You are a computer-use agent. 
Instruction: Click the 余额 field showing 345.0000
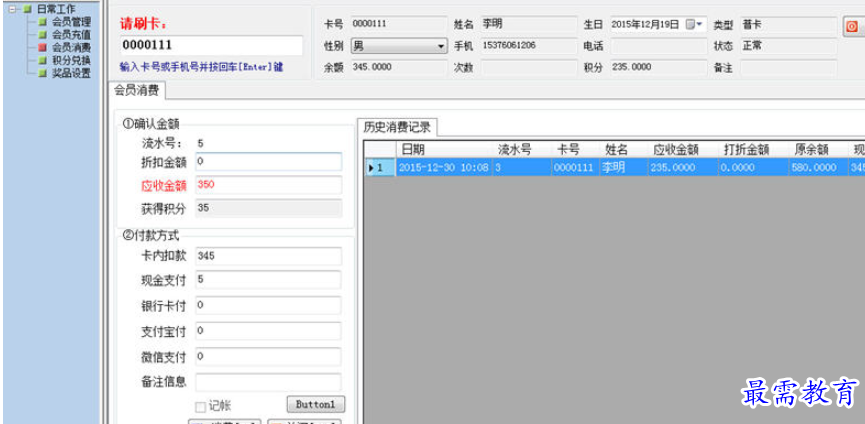click(398, 68)
